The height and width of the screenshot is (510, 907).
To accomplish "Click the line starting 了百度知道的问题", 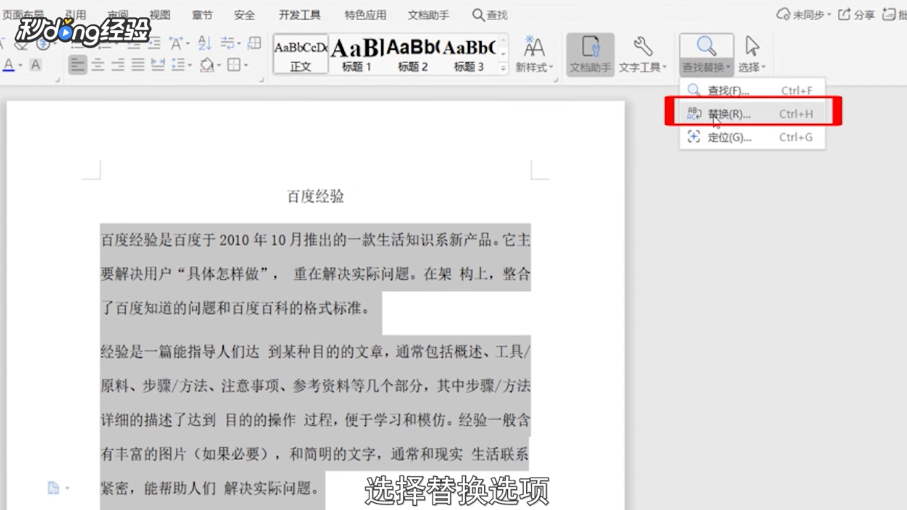I will [x=236, y=308].
